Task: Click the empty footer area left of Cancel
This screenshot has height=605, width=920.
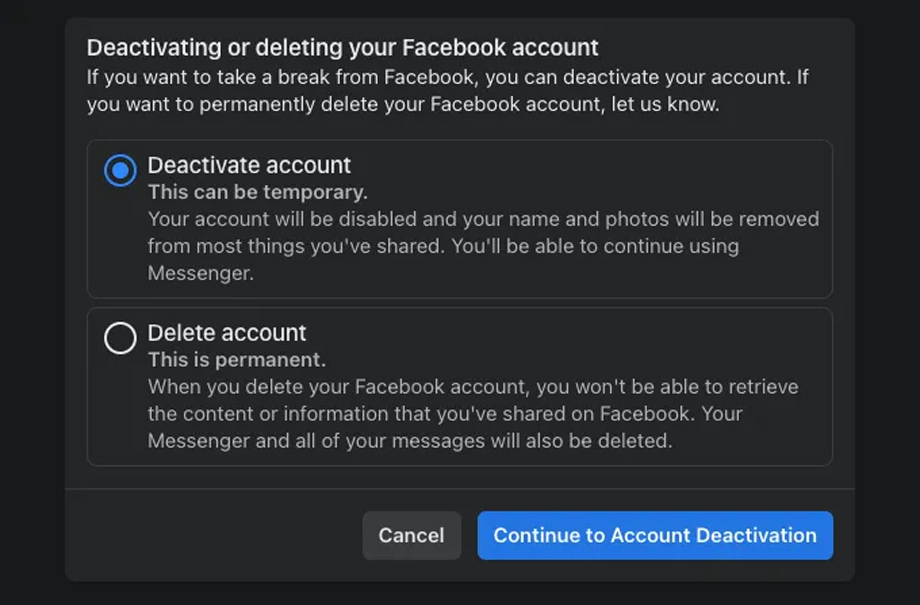Action: pyautogui.click(x=210, y=535)
